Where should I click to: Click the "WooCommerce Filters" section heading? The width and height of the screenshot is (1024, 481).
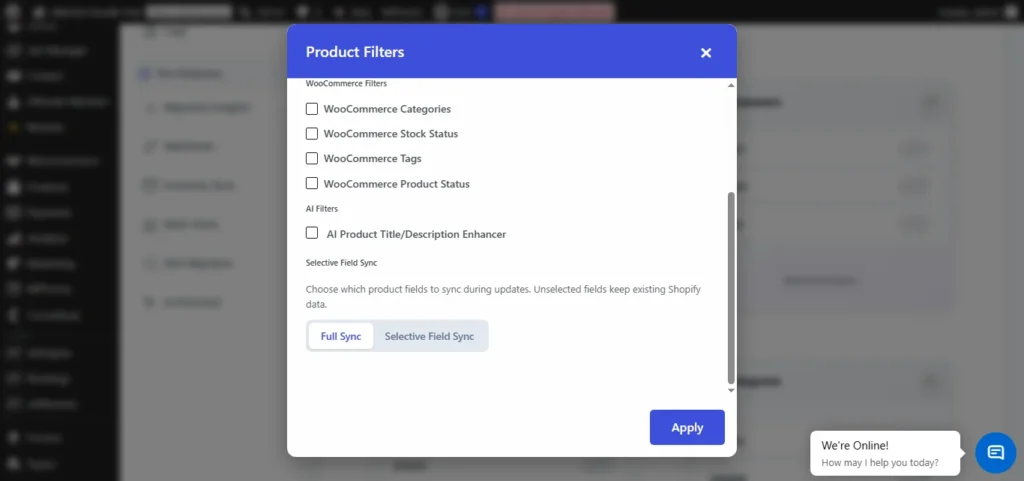346,84
